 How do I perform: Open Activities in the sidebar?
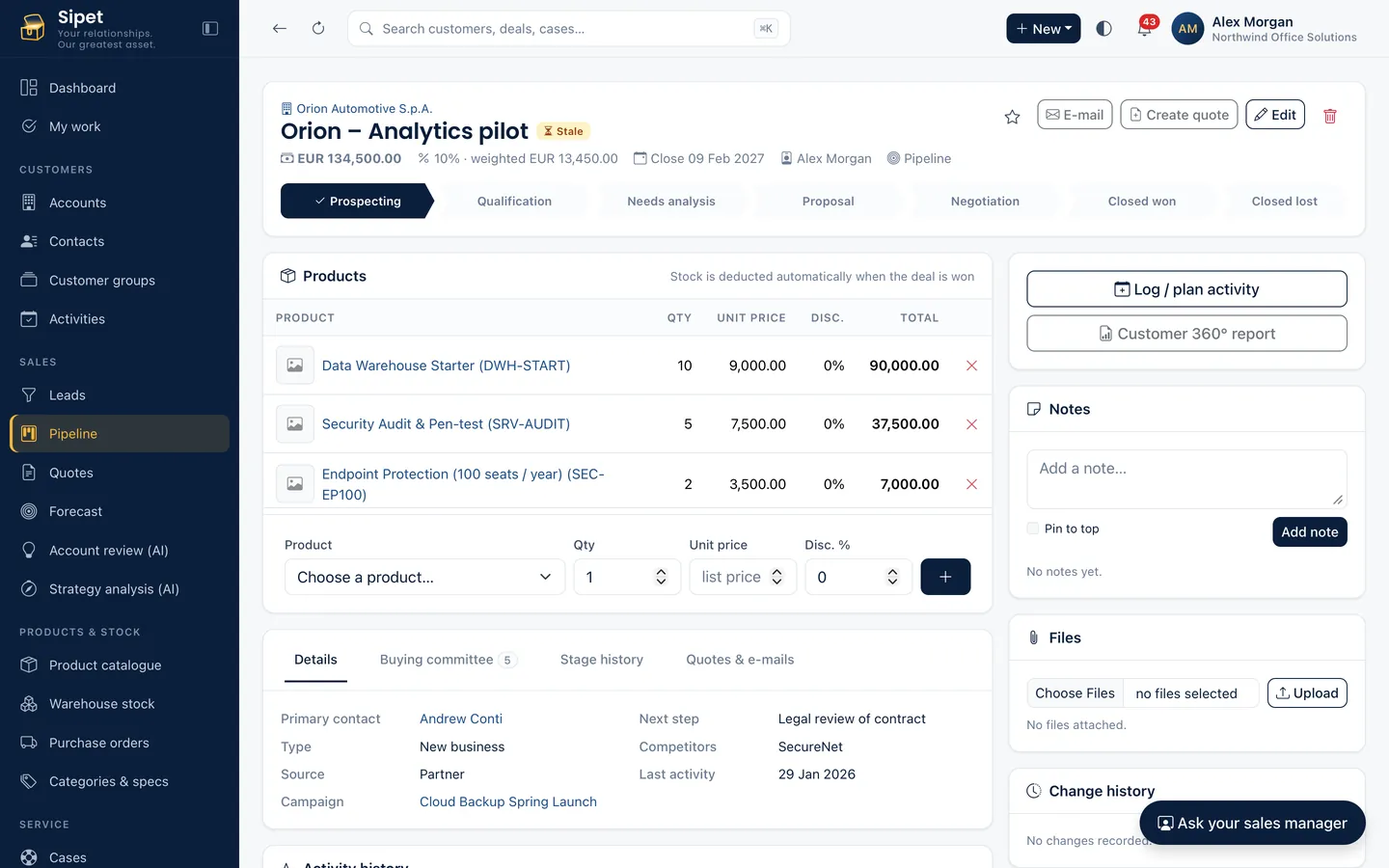[120, 319]
